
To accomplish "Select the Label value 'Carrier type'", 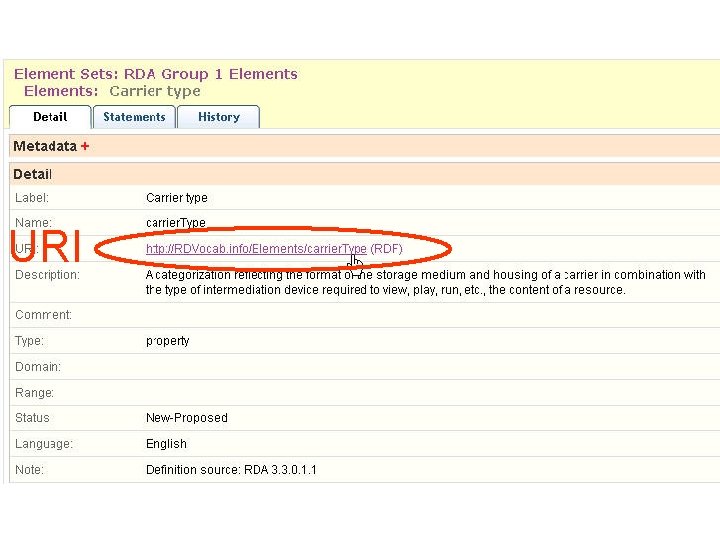I will point(177,198).
